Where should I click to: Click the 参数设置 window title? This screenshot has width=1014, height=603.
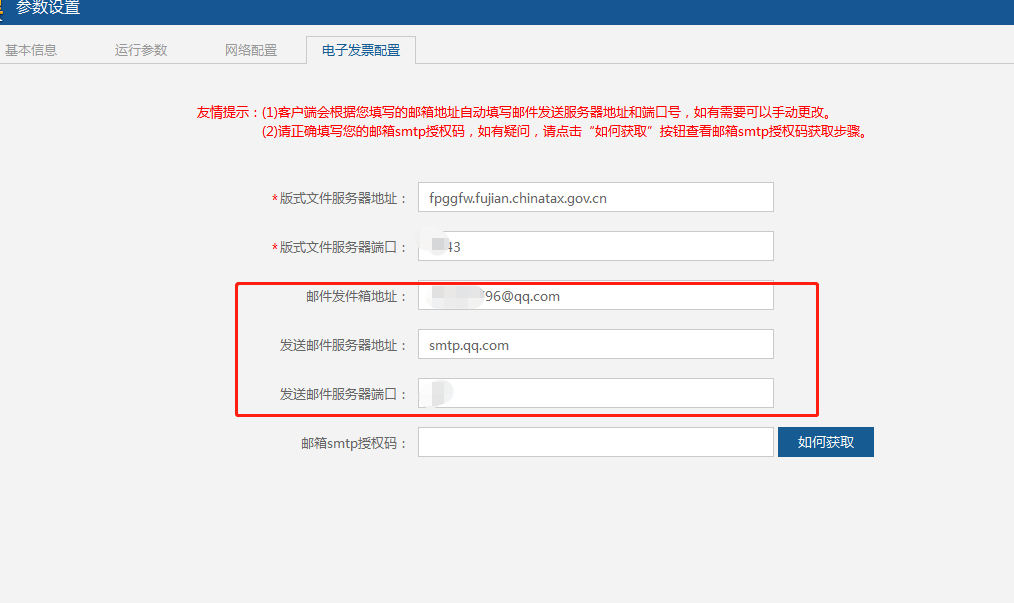pos(48,9)
